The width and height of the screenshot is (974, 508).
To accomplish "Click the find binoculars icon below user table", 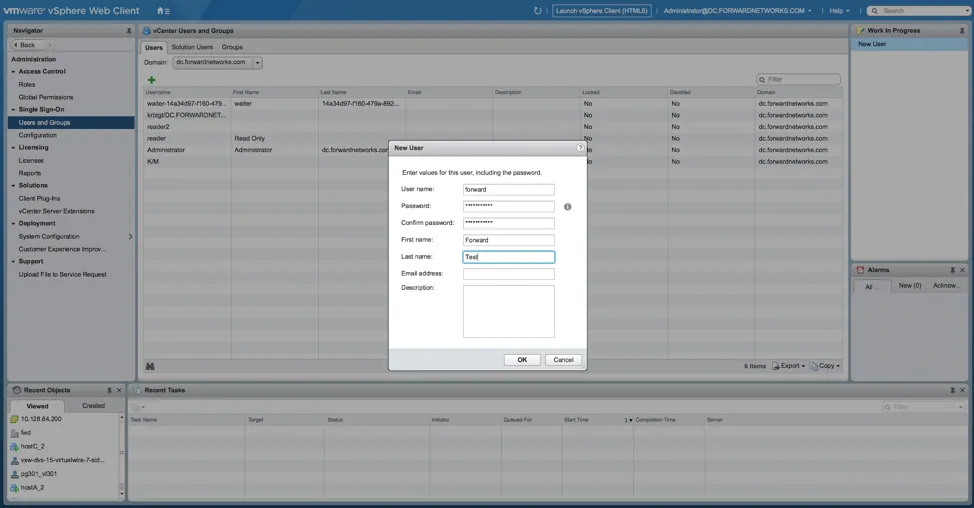I will tap(150, 366).
